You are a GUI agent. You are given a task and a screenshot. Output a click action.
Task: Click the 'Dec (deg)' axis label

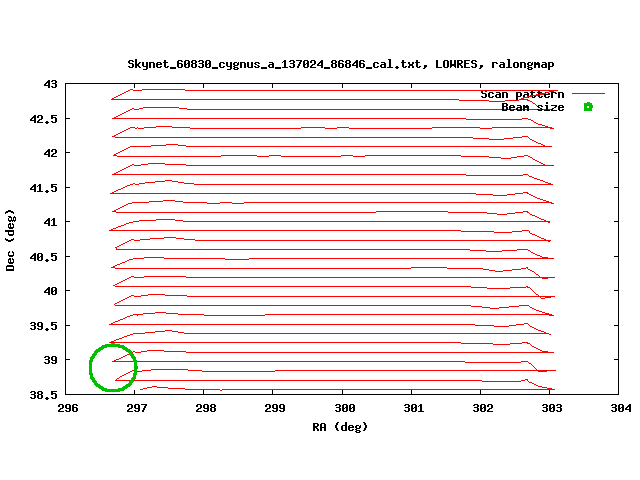10,240
